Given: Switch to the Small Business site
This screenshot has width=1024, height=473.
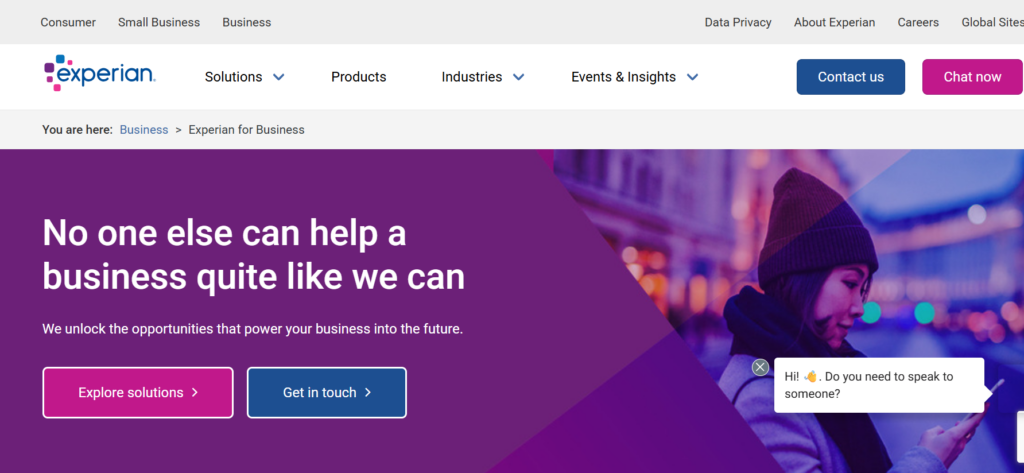Looking at the screenshot, I should (x=159, y=22).
